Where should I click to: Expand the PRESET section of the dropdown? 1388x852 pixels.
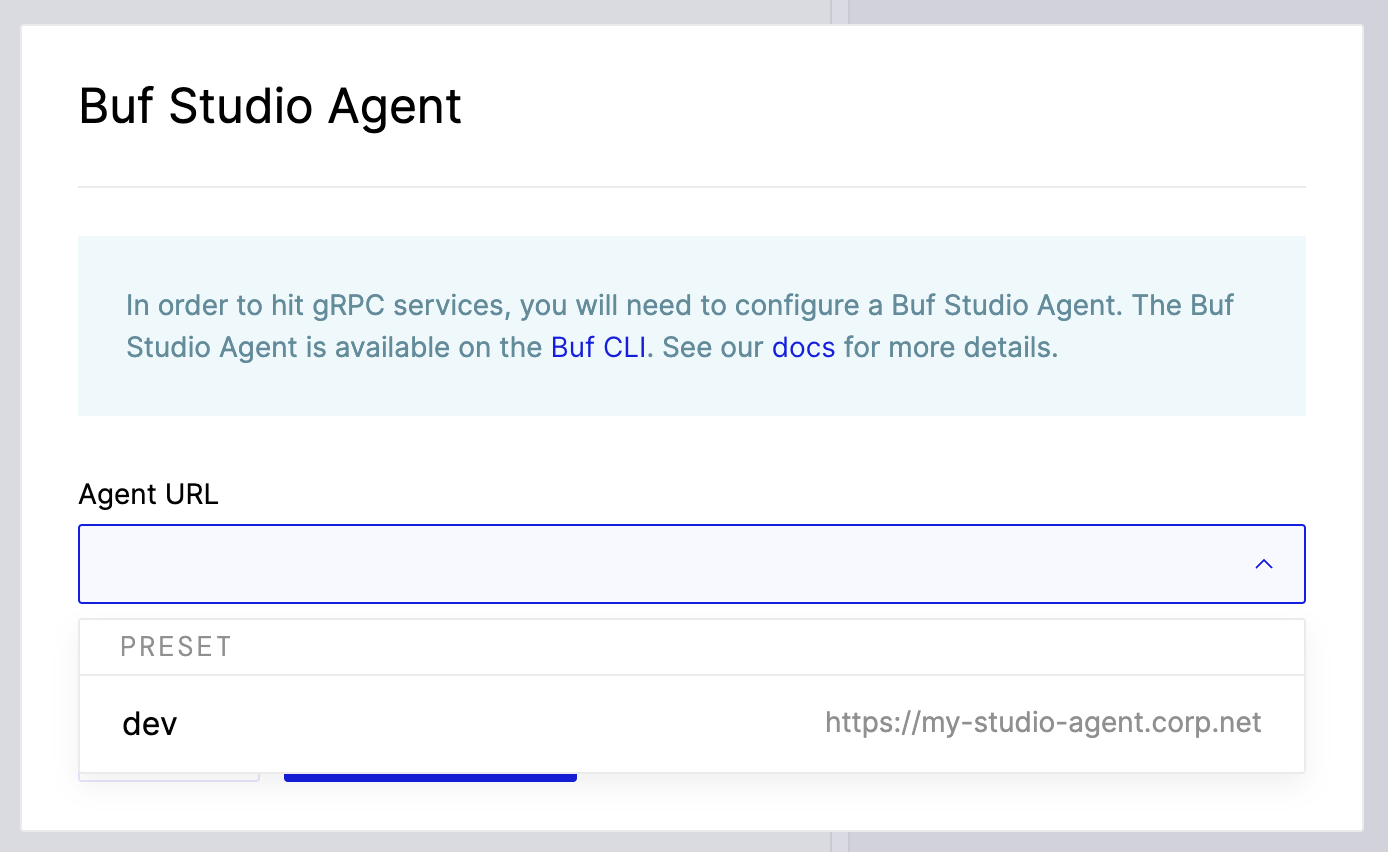(176, 646)
